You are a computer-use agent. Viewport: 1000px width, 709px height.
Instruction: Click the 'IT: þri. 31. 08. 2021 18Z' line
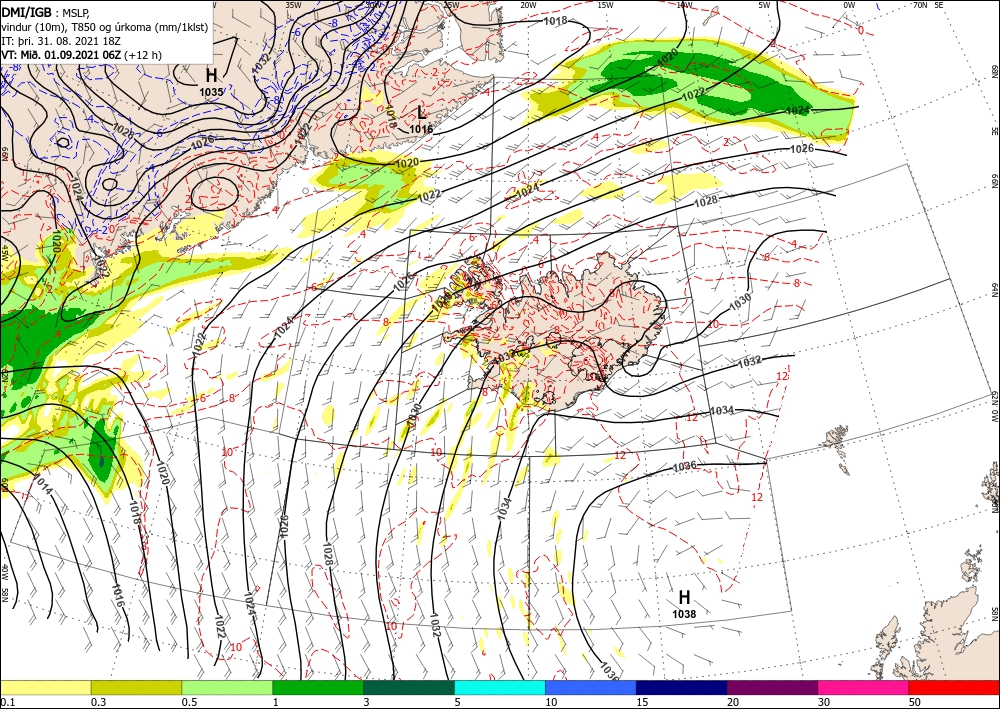pyautogui.click(x=61, y=41)
